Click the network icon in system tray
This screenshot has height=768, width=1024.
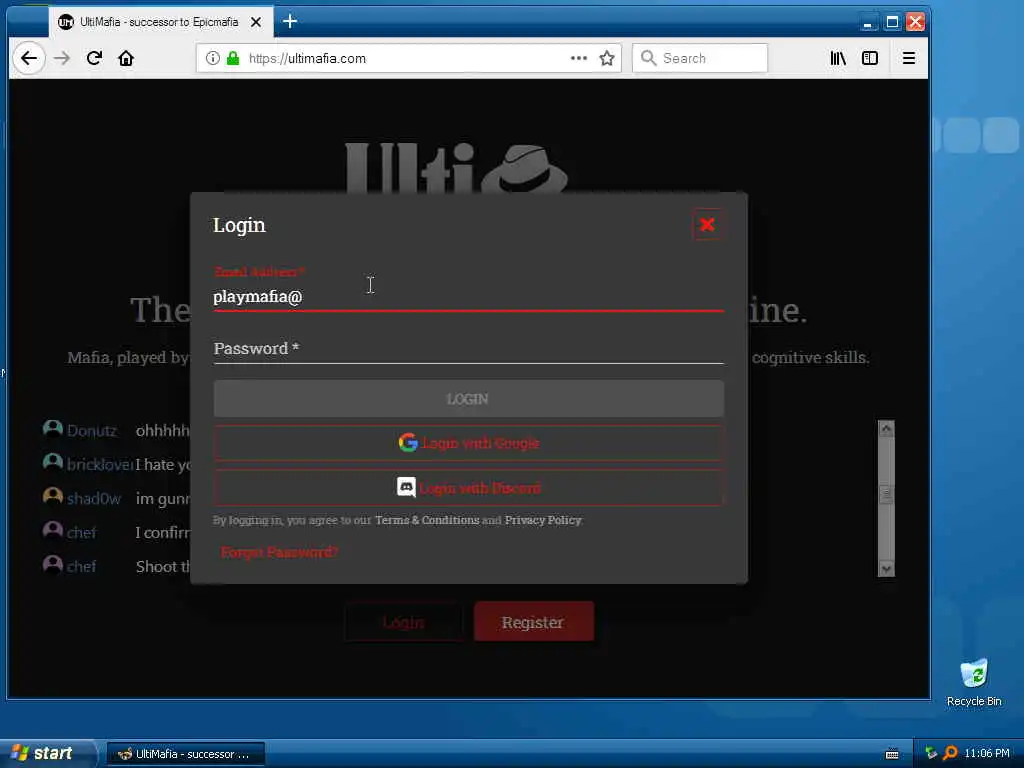931,754
